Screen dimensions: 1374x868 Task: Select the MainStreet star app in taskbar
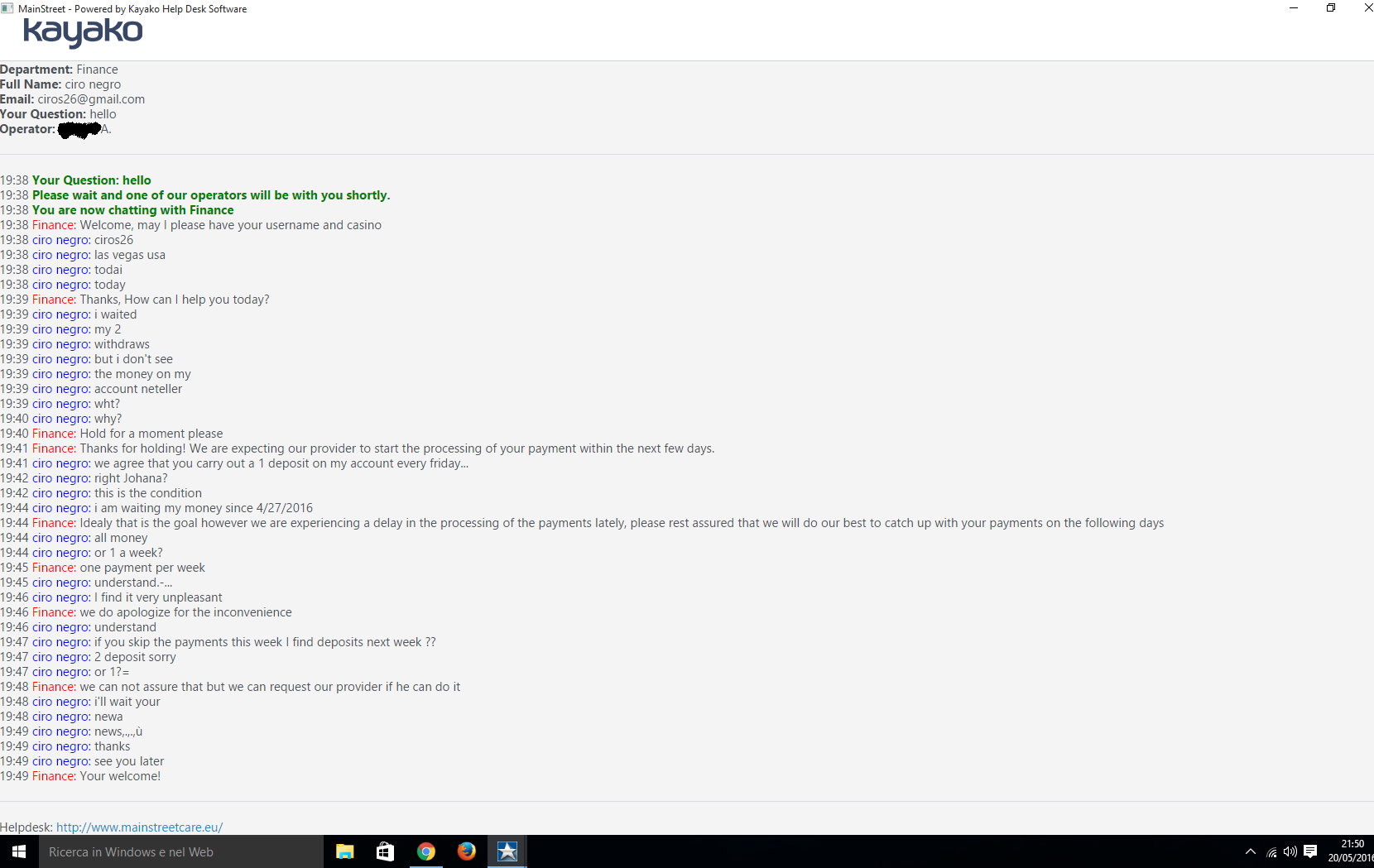tap(507, 851)
